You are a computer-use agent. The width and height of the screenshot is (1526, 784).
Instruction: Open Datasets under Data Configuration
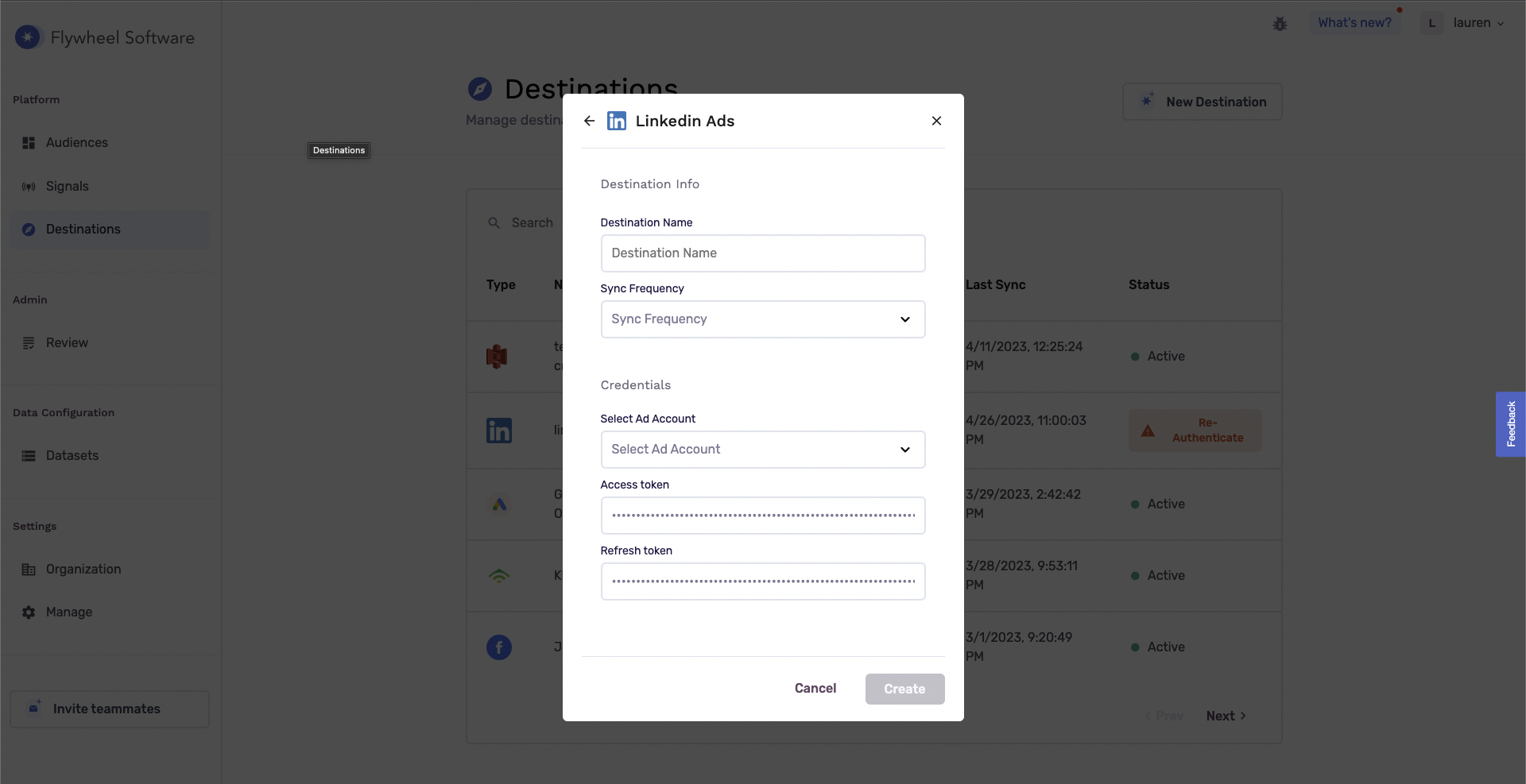point(110,456)
